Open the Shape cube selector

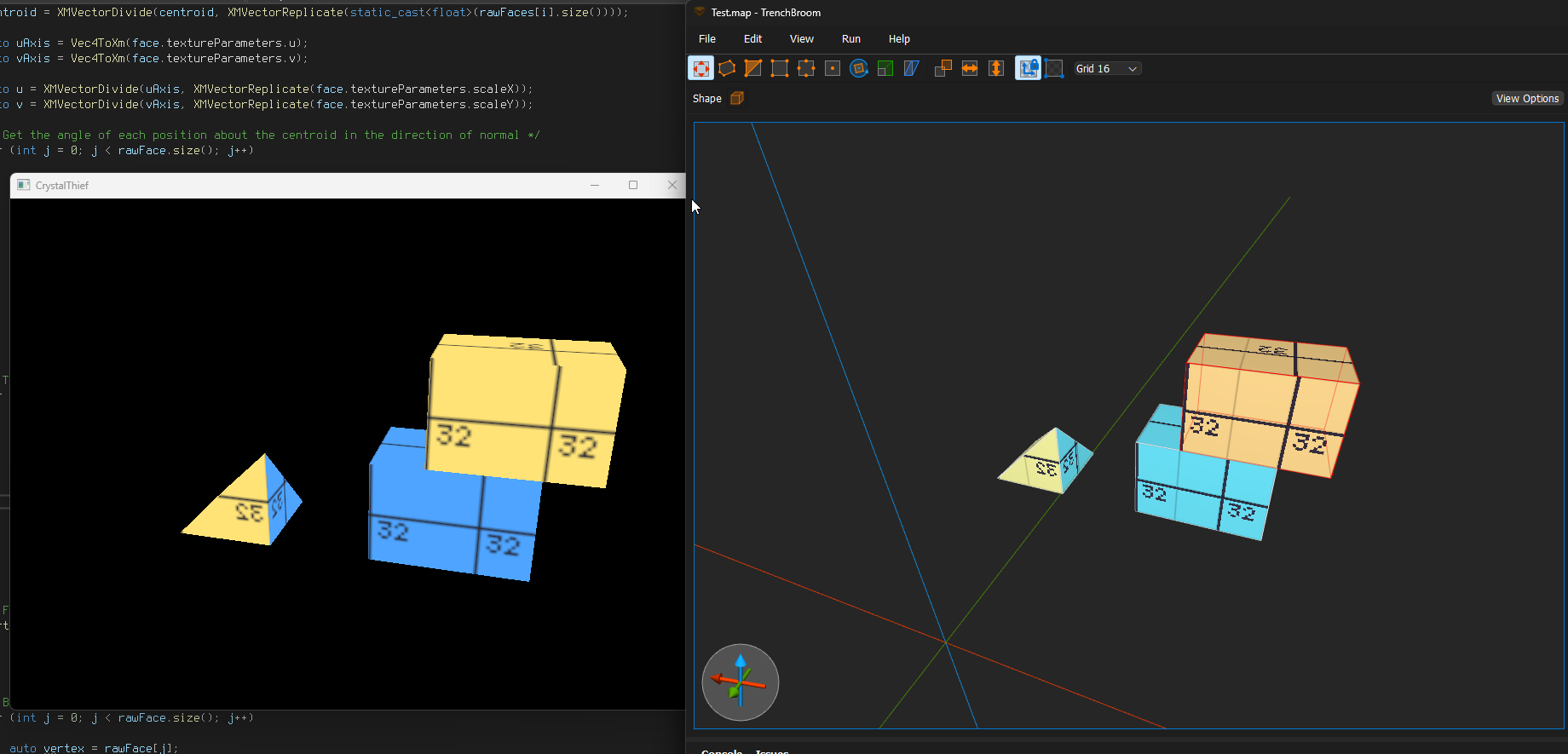click(737, 99)
